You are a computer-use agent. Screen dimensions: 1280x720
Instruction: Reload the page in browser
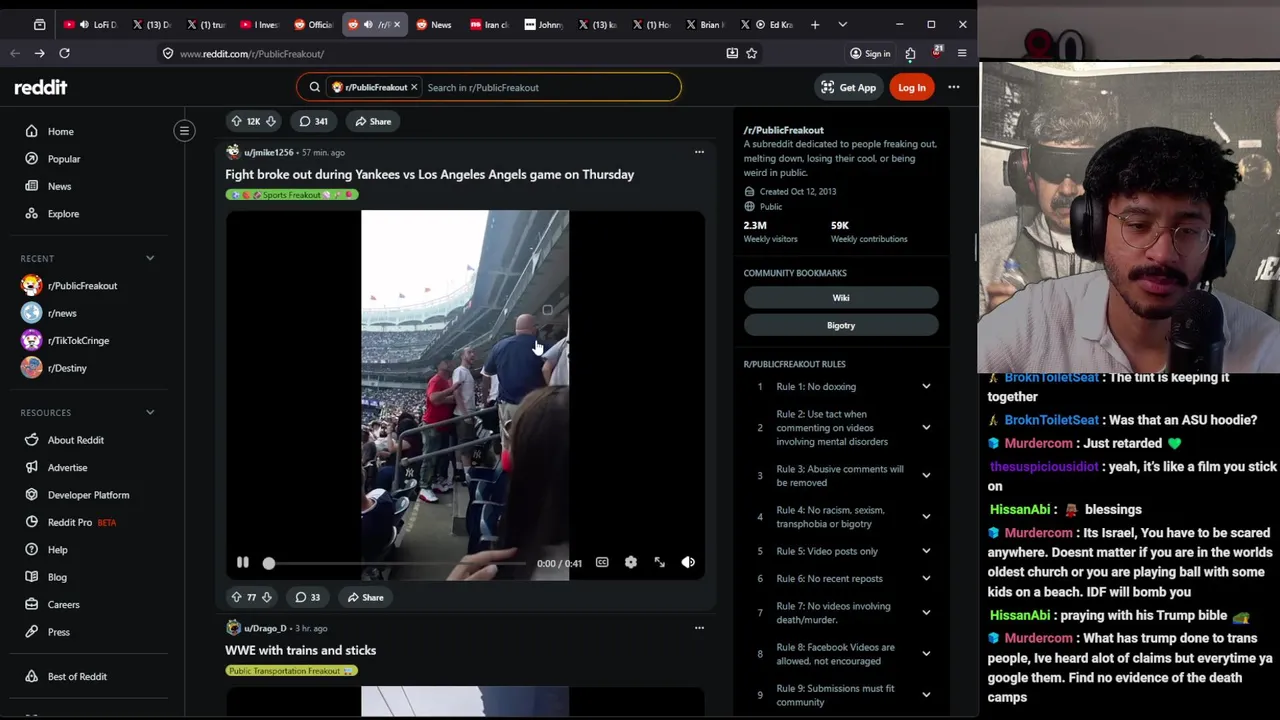point(64,53)
